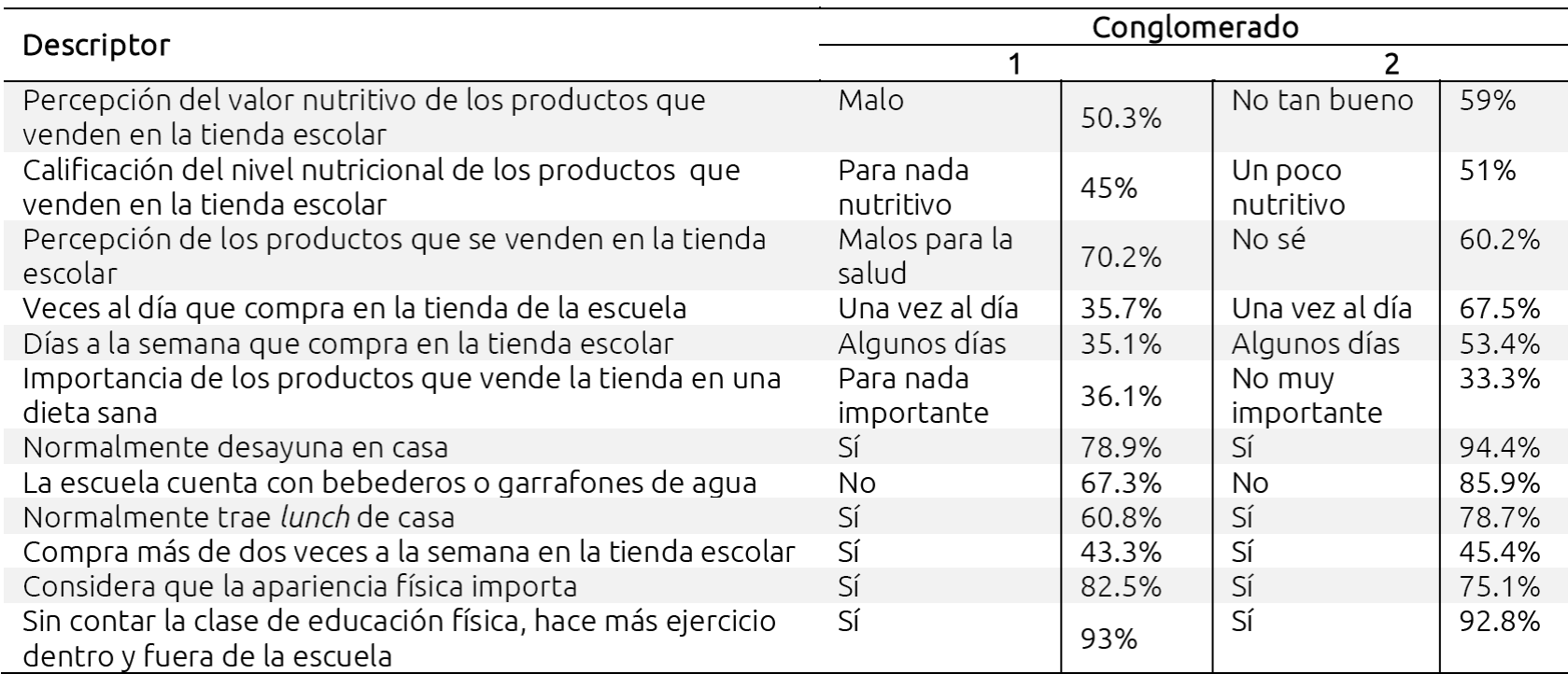
Task: Select the 'Normalmente trae lunch de casa' descriptor
Action: click(238, 516)
